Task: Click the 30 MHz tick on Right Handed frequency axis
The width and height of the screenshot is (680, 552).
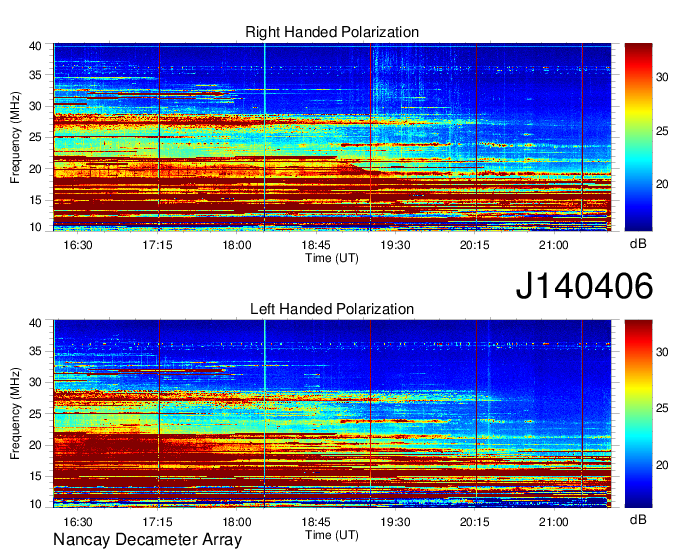Action: coord(35,106)
